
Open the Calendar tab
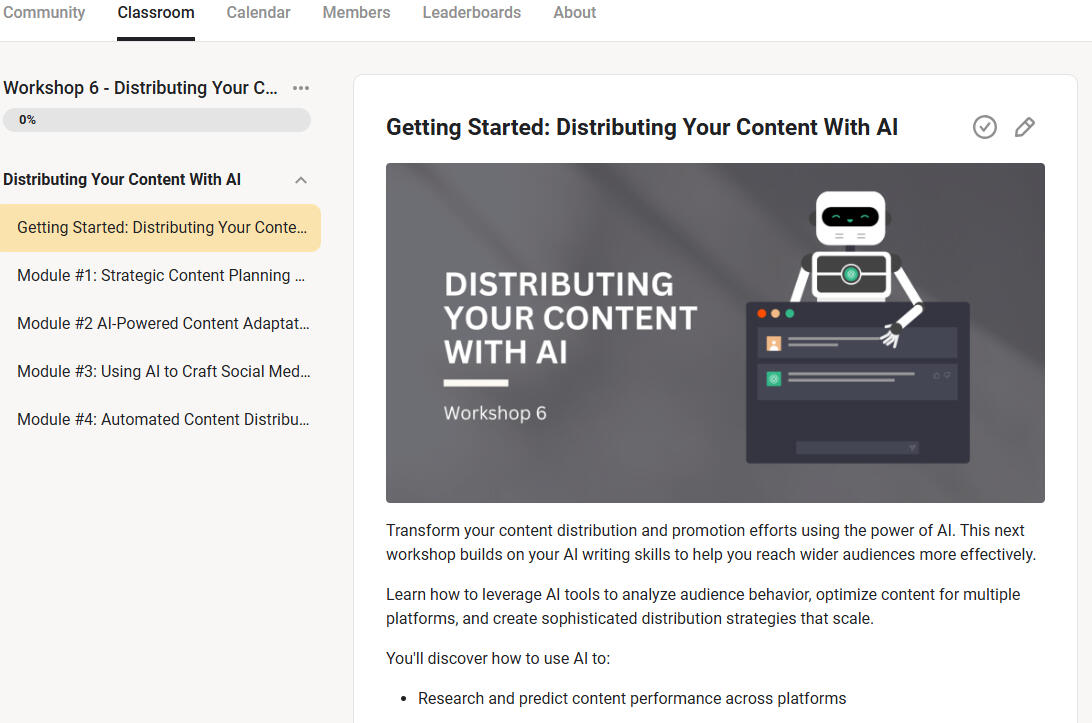tap(258, 13)
